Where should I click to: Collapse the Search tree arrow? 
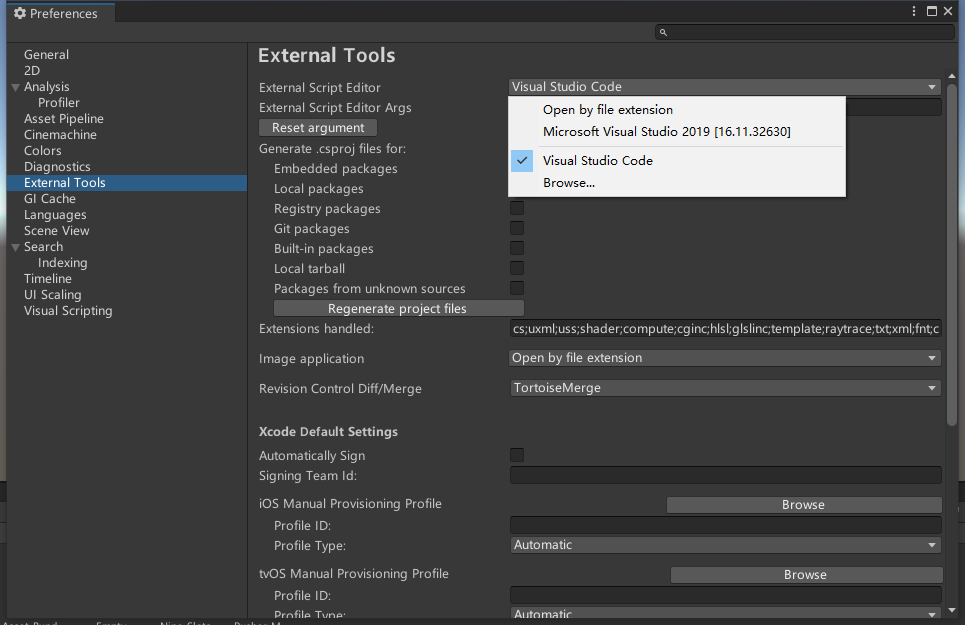[16, 247]
